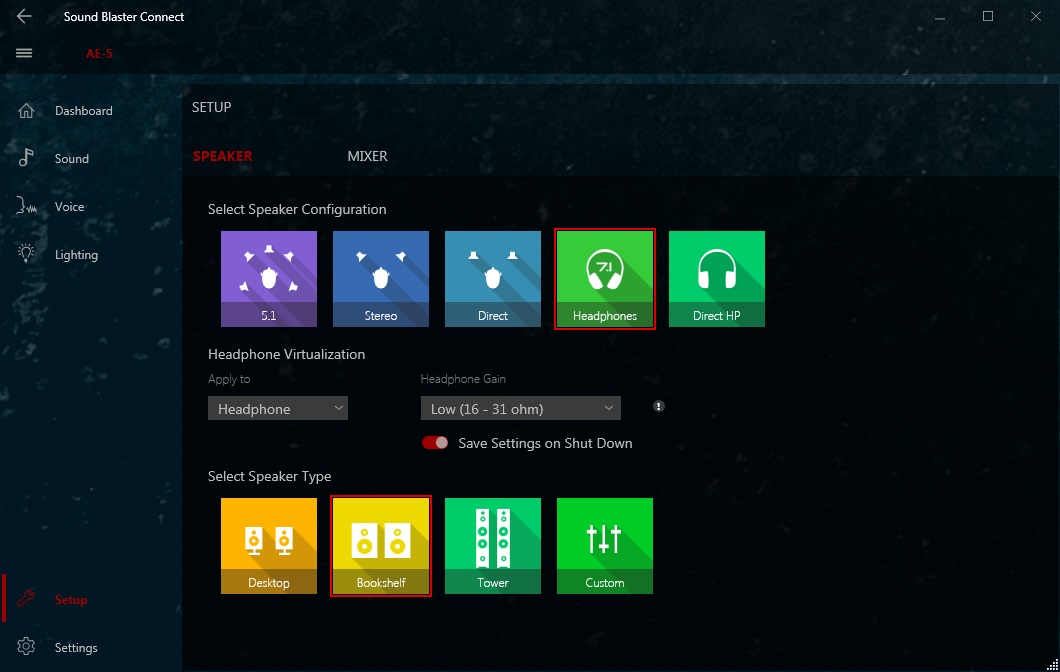1060x672 pixels.
Task: Select the 5.1 speaker configuration tile
Action: [x=268, y=279]
